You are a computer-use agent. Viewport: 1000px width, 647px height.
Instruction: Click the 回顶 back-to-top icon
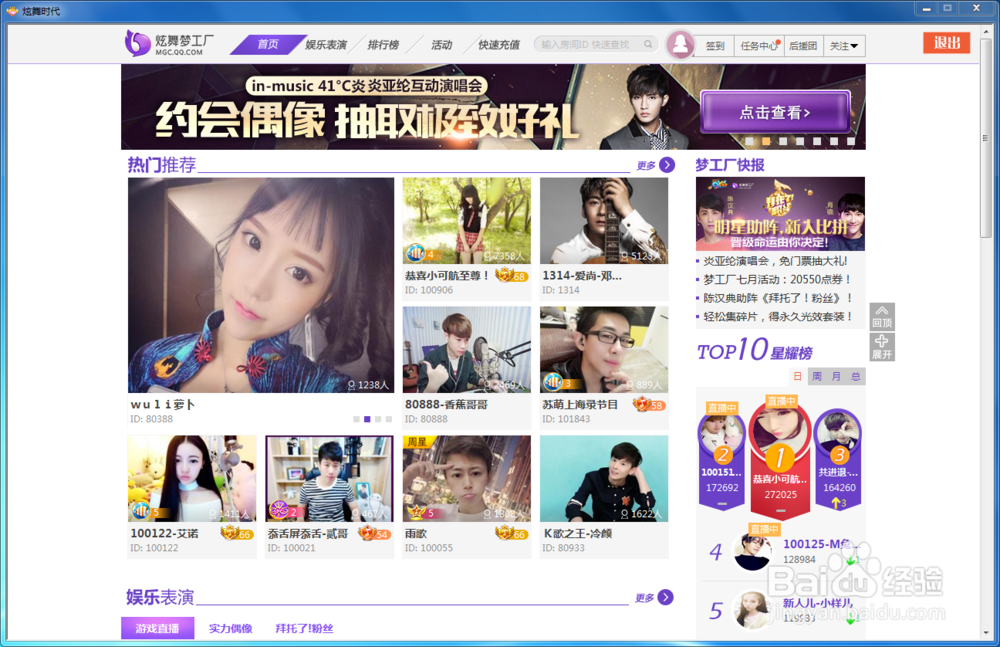pos(882,316)
